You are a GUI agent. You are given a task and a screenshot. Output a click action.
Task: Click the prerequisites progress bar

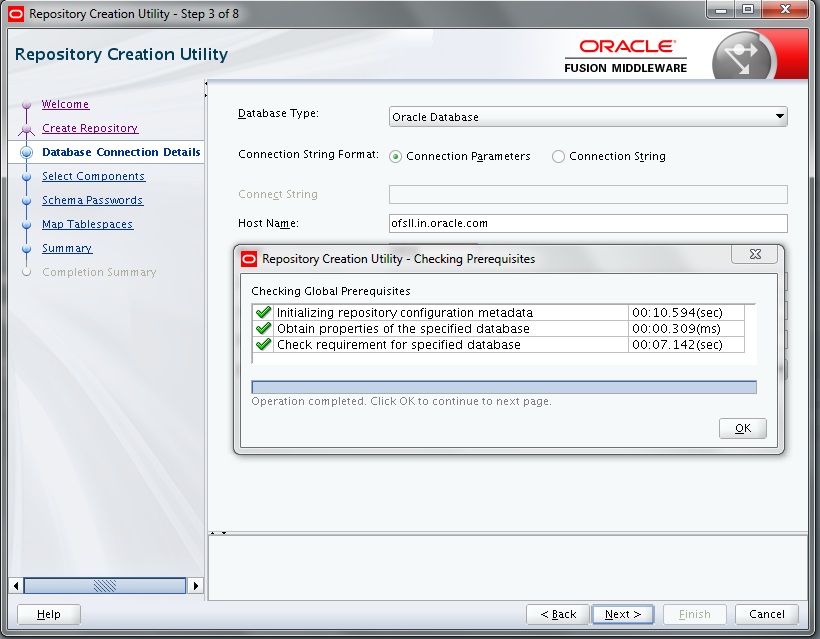pos(504,387)
